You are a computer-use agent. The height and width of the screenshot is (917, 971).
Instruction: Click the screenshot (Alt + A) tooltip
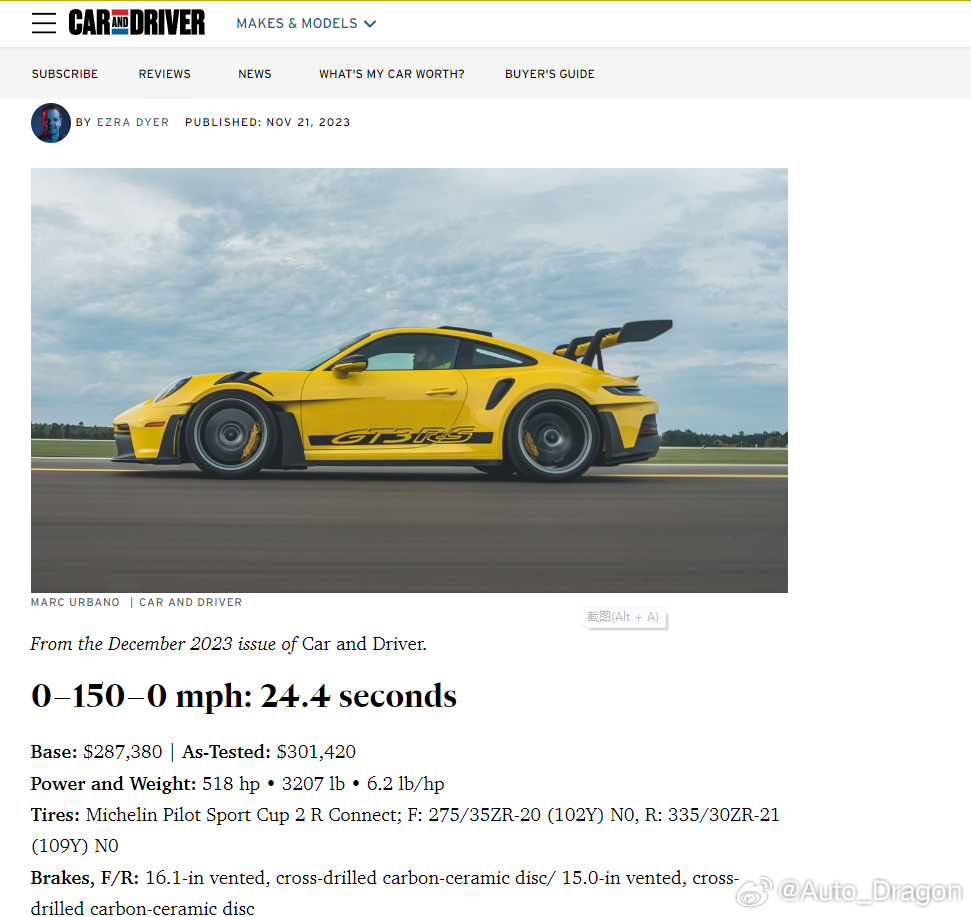point(624,617)
